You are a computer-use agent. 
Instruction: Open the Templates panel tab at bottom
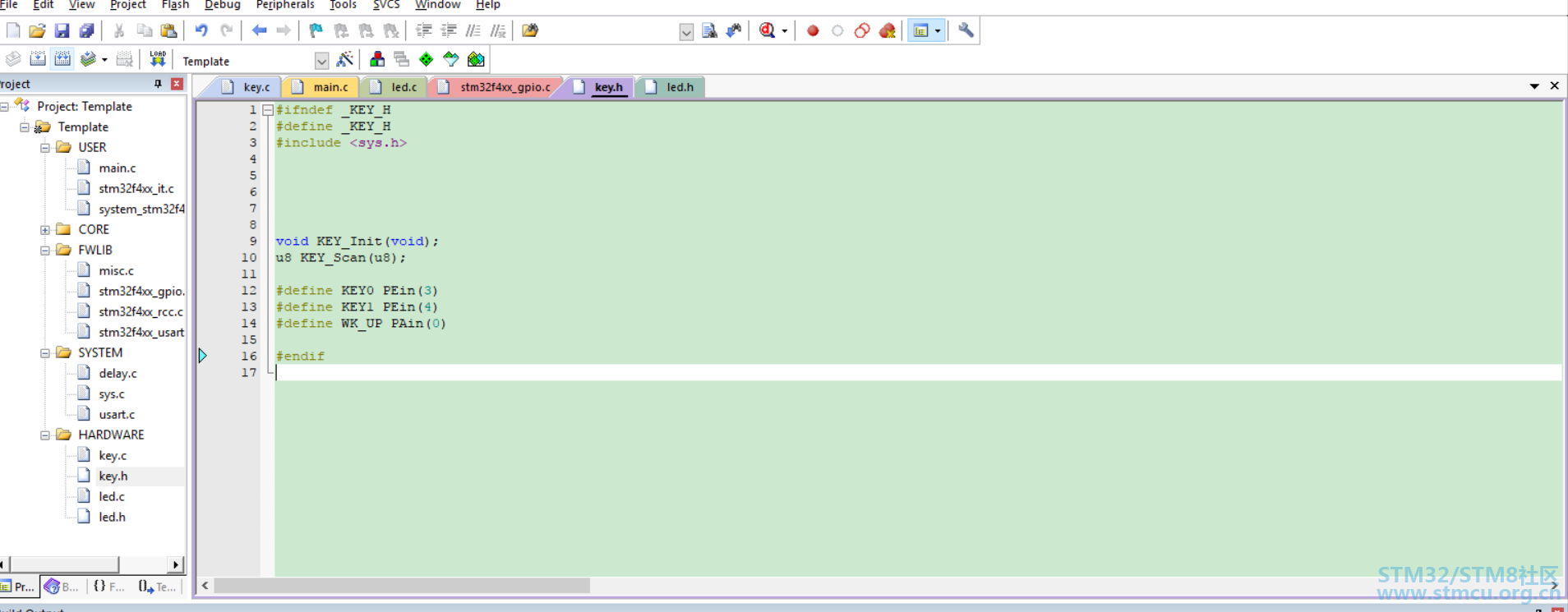(x=157, y=587)
